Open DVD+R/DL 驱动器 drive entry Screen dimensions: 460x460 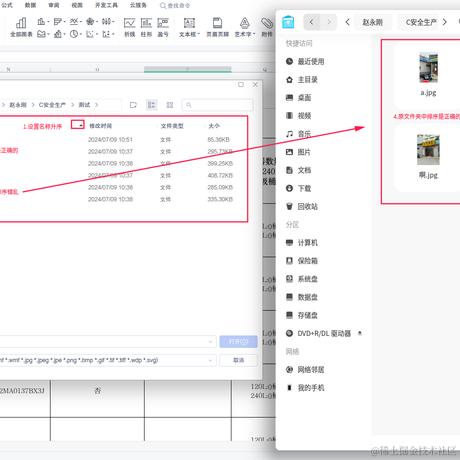pyautogui.click(x=318, y=333)
